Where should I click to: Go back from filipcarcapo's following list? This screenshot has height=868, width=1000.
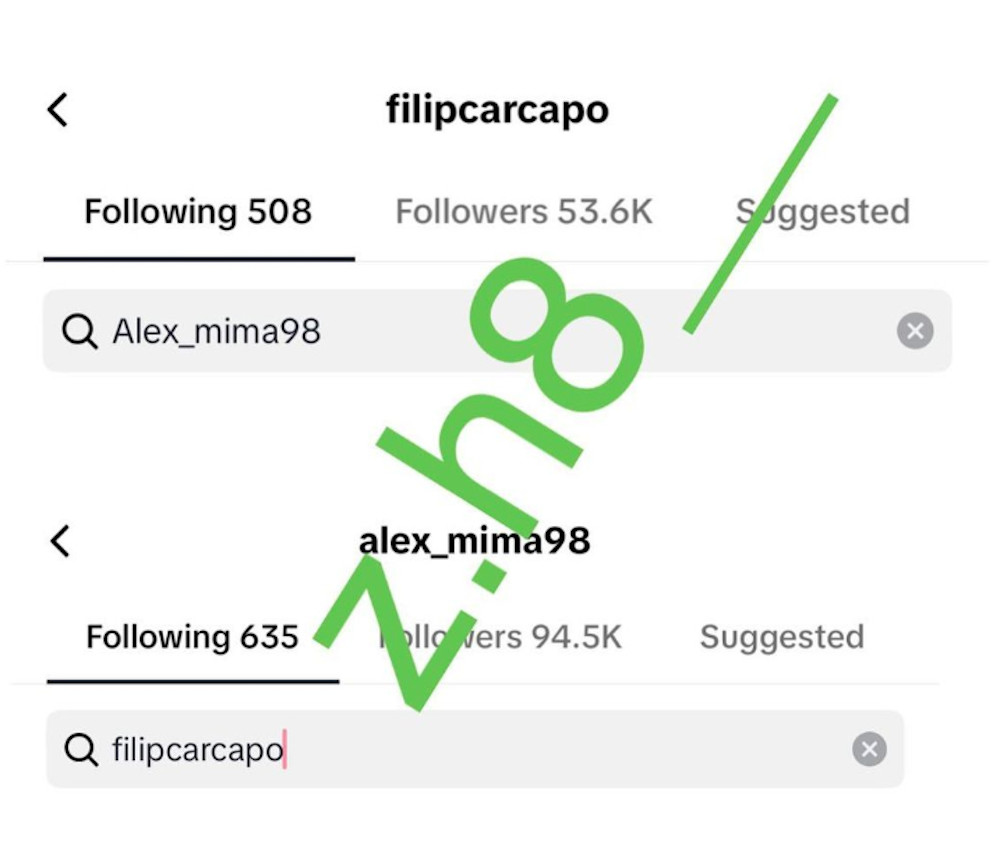coord(58,109)
